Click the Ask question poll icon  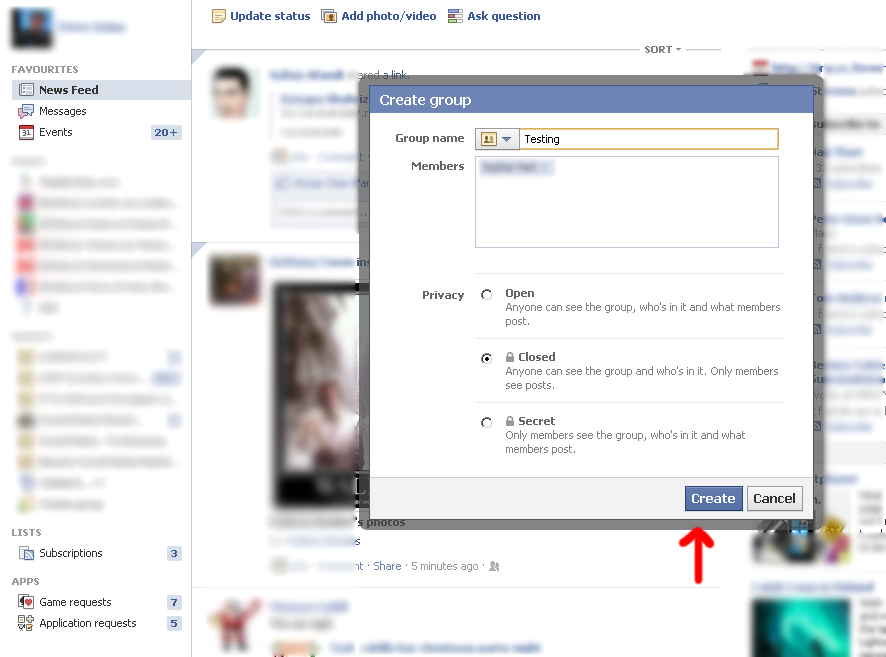click(x=456, y=16)
